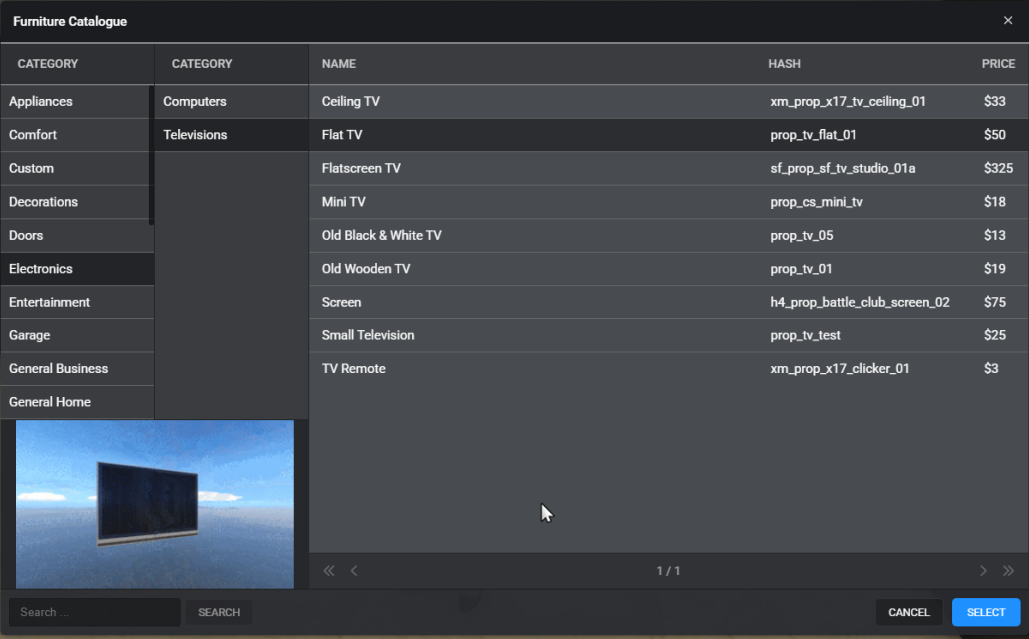
Task: Select the Ceiling TV row
Action: [669, 102]
